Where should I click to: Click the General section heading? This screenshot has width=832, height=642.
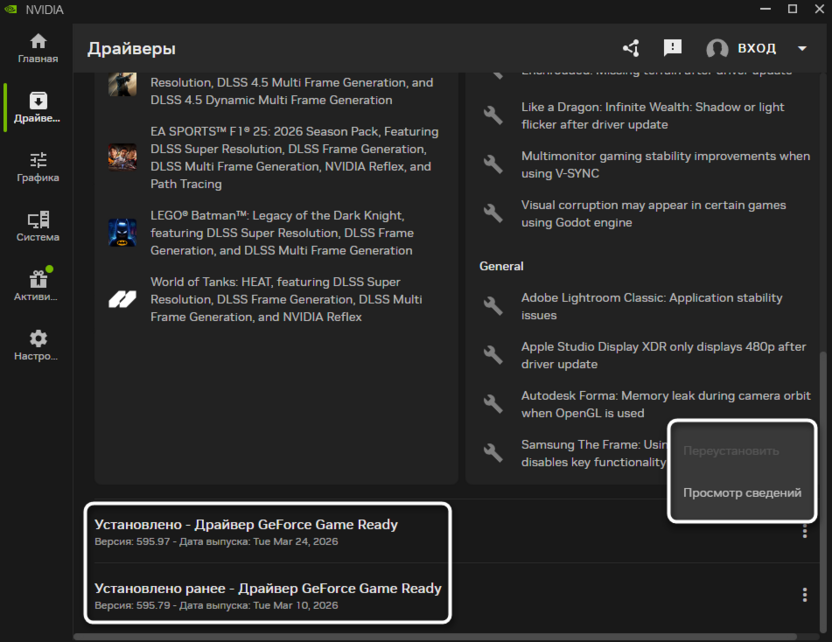[501, 266]
